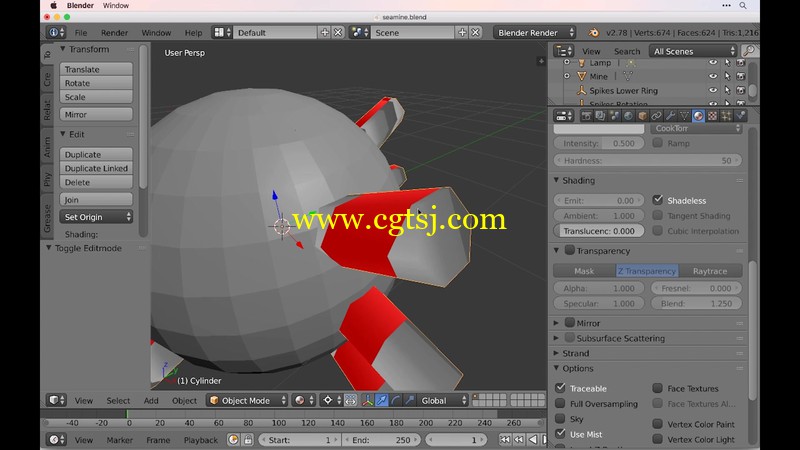Jump to first frame playback button
Image resolution: width=800 pixels, height=450 pixels.
[x=505, y=440]
